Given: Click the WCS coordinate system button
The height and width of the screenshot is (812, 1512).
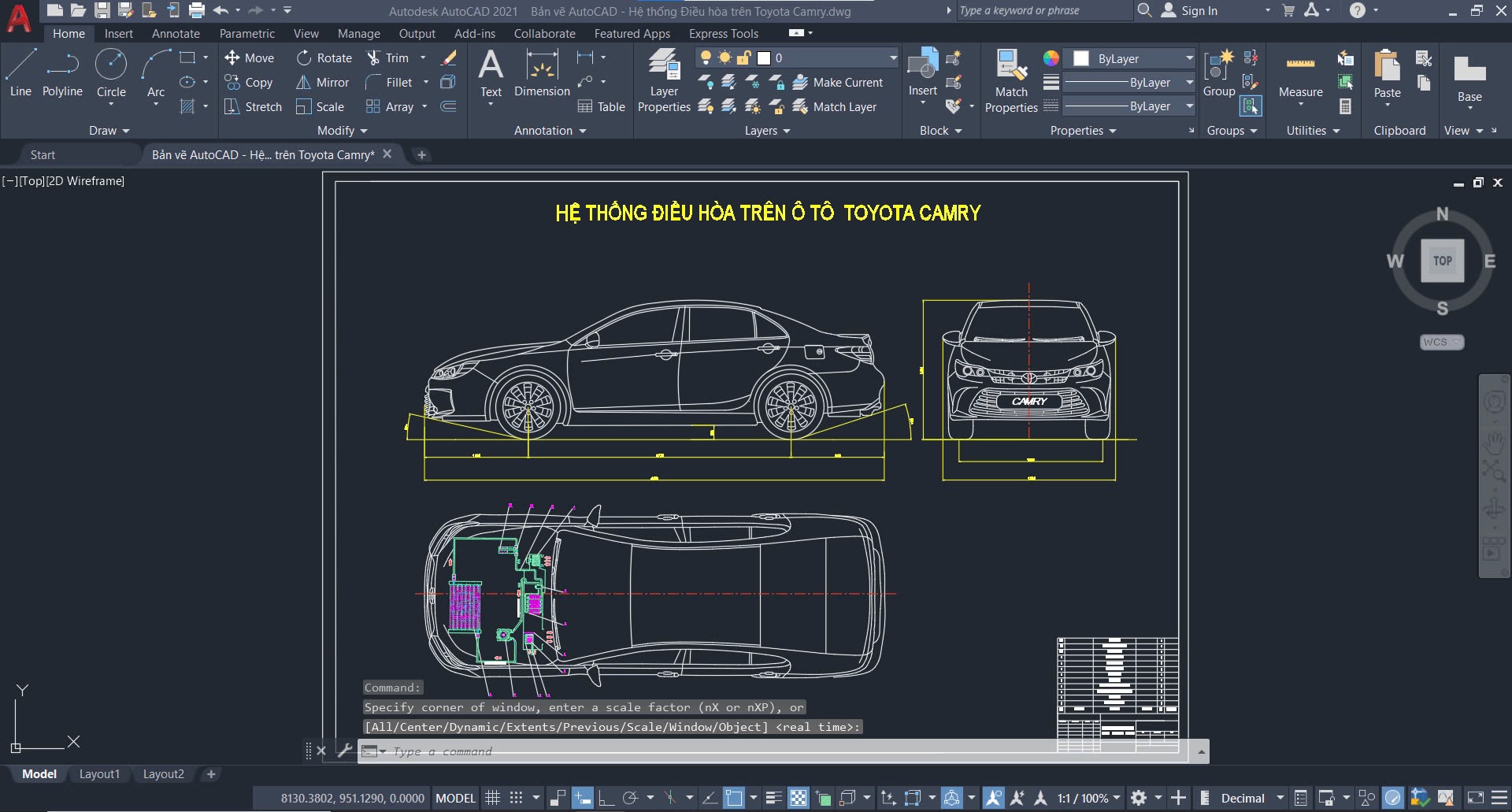Looking at the screenshot, I should 1441,342.
